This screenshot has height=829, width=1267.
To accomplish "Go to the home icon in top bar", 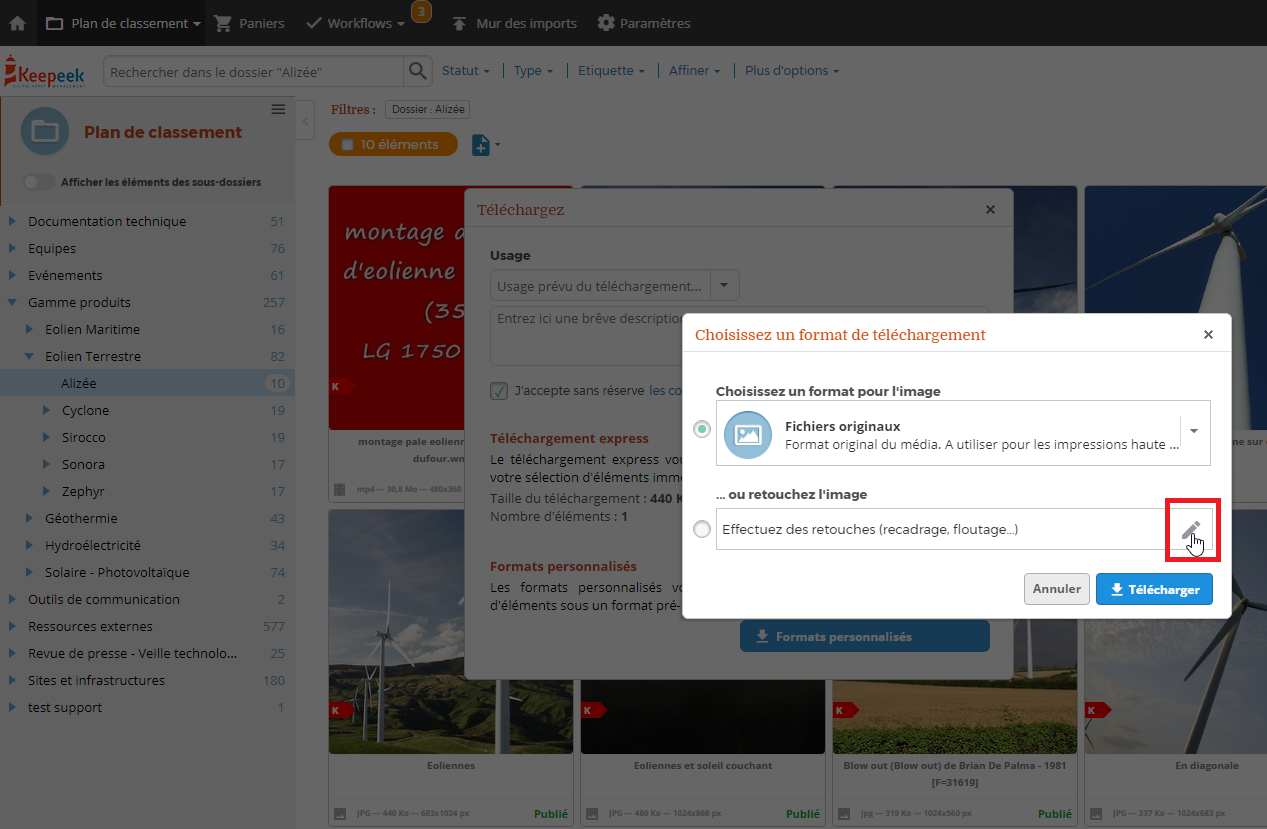I will tap(17, 23).
